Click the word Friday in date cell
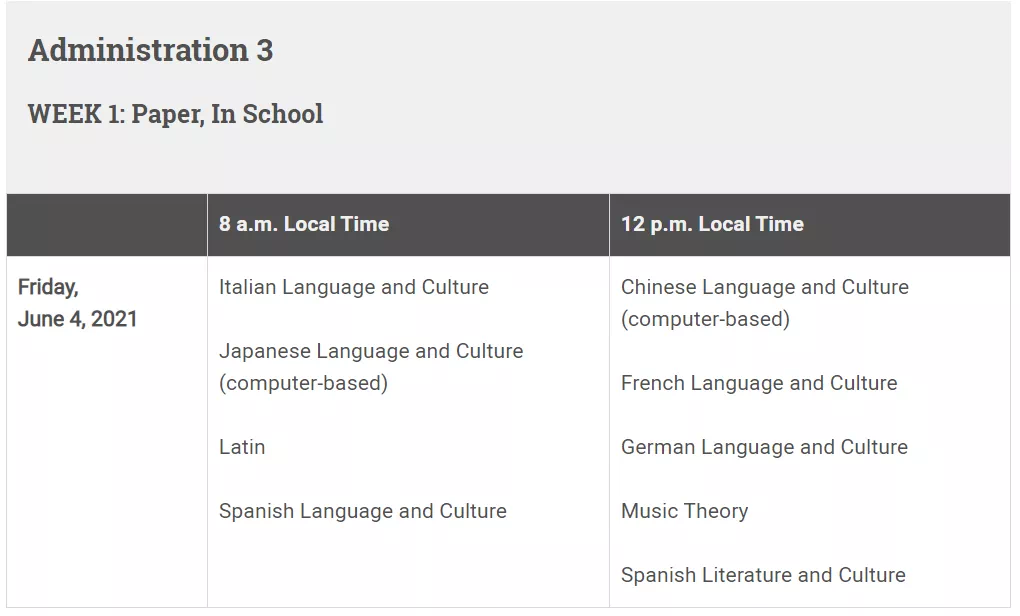Image resolution: width=1020 pixels, height=616 pixels. click(48, 287)
